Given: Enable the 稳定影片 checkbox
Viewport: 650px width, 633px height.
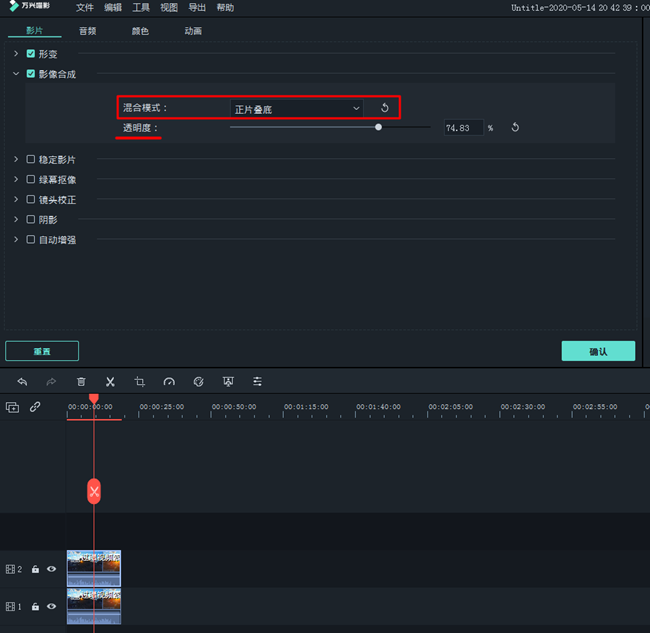Looking at the screenshot, I should point(31,159).
